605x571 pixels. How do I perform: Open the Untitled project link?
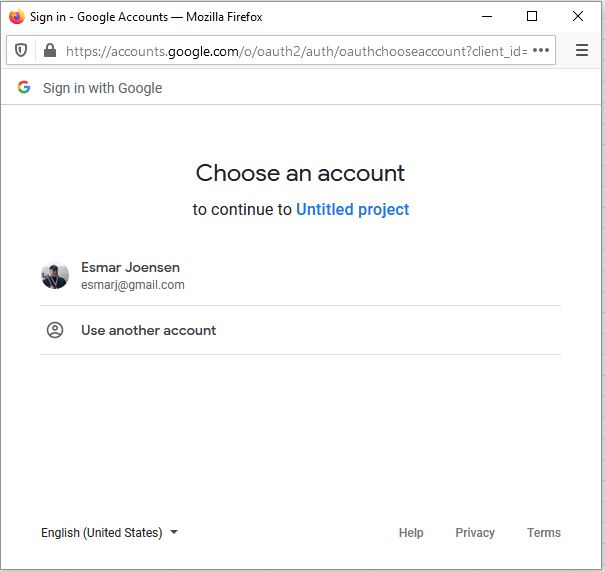pos(352,209)
